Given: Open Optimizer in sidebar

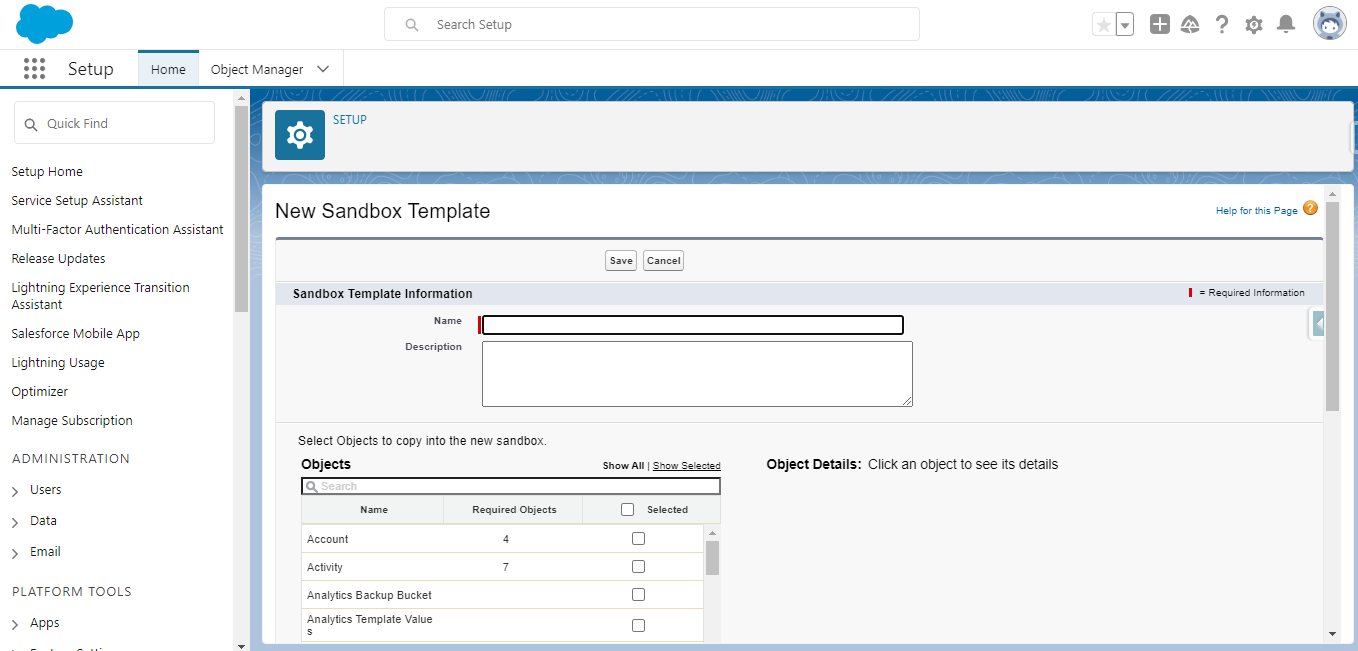Looking at the screenshot, I should (x=39, y=391).
